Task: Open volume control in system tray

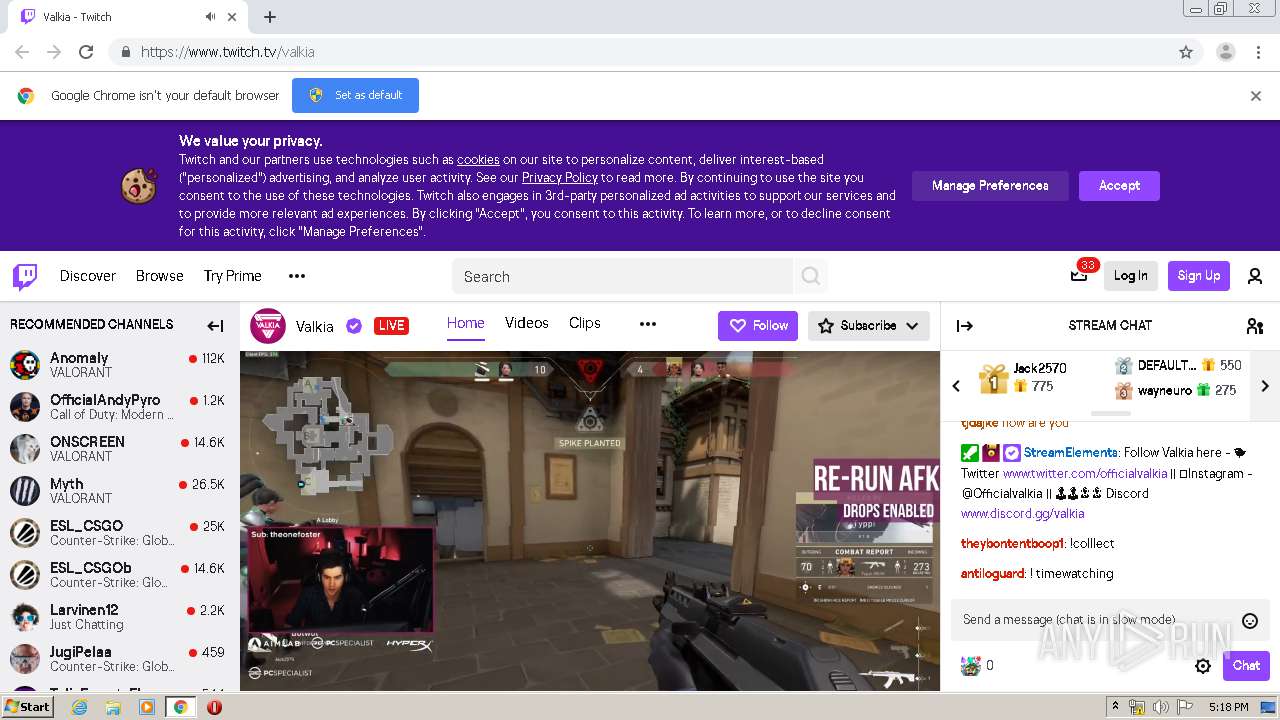Action: 1161,707
